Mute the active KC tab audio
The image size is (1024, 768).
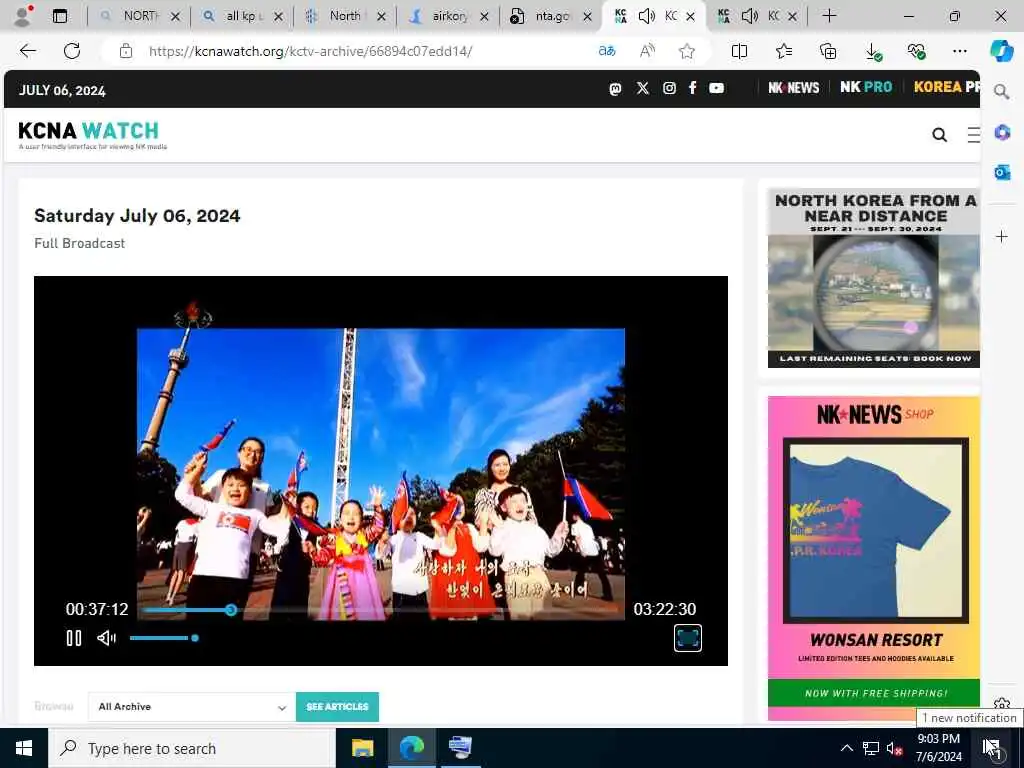pyautogui.click(x=647, y=16)
